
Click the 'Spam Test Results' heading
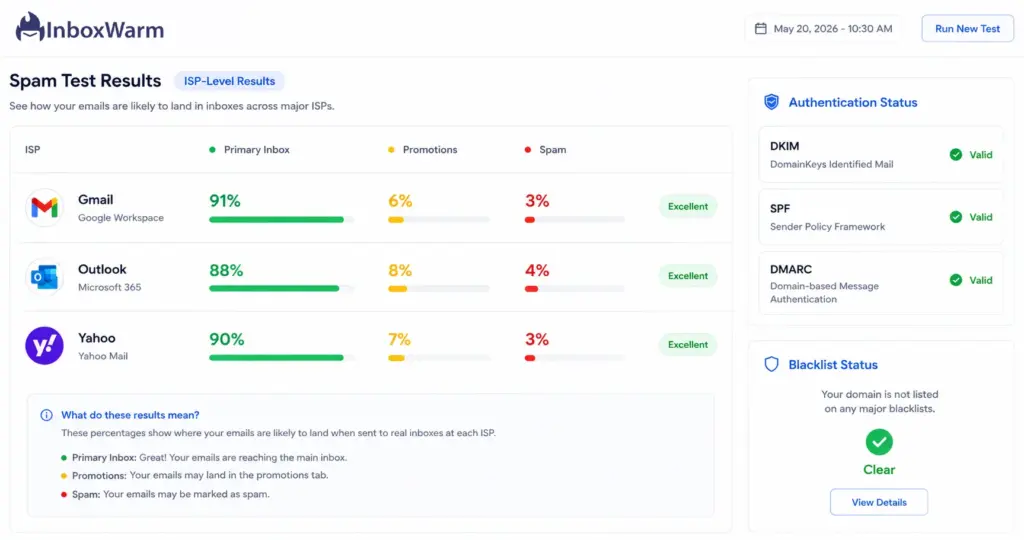coord(85,80)
